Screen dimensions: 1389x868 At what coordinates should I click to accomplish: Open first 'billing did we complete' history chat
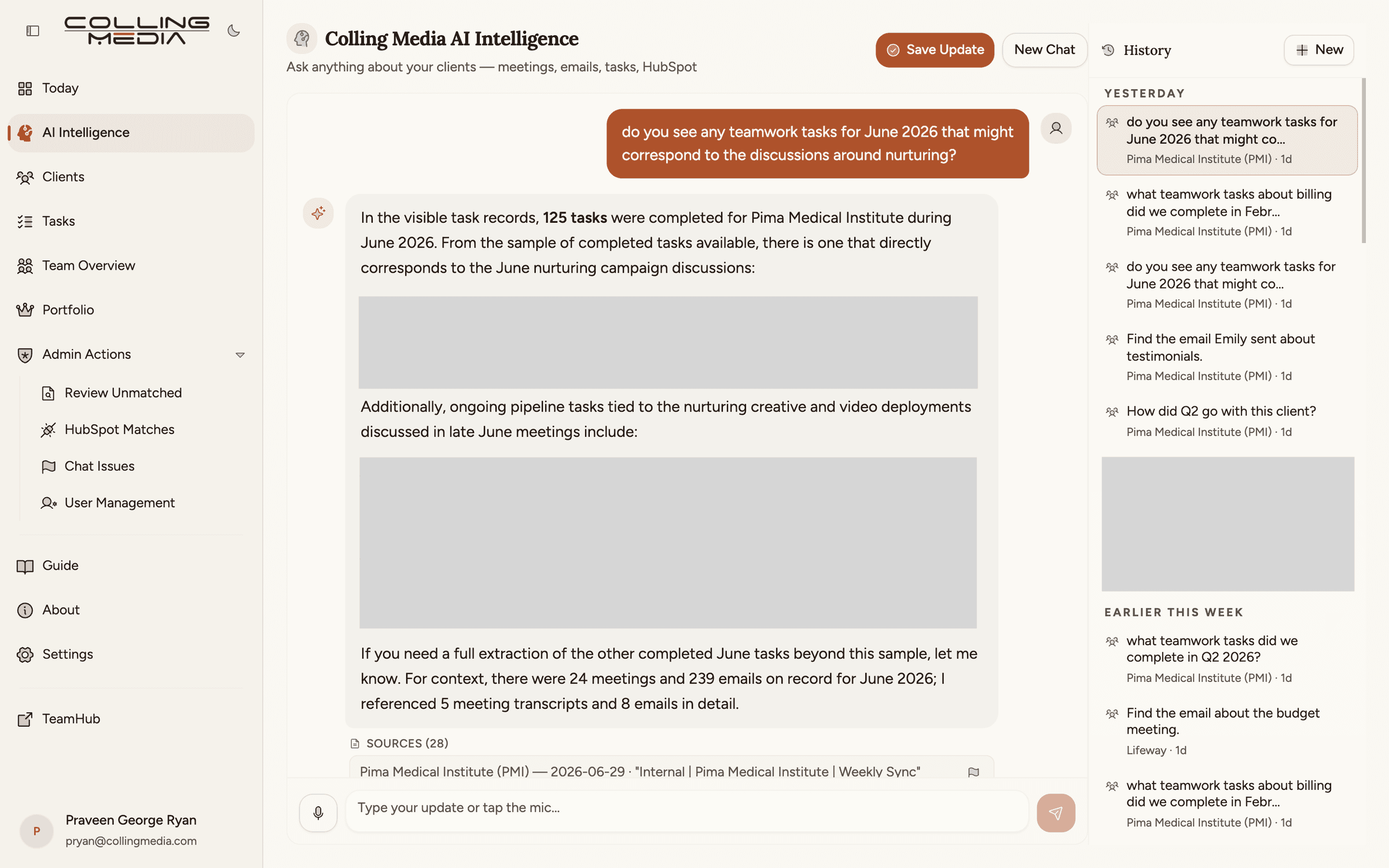(x=1227, y=212)
